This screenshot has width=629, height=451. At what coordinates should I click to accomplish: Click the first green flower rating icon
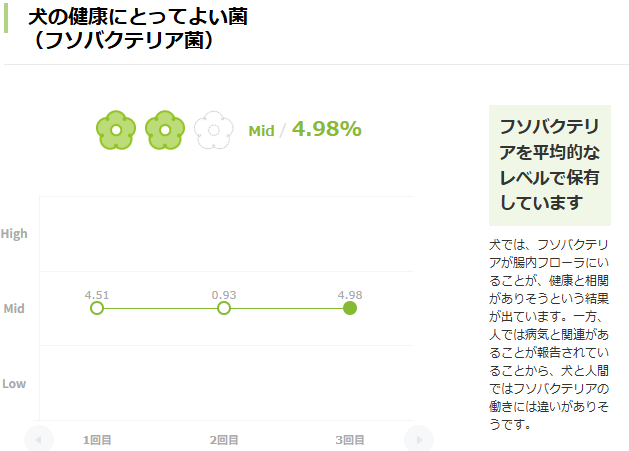(x=115, y=130)
